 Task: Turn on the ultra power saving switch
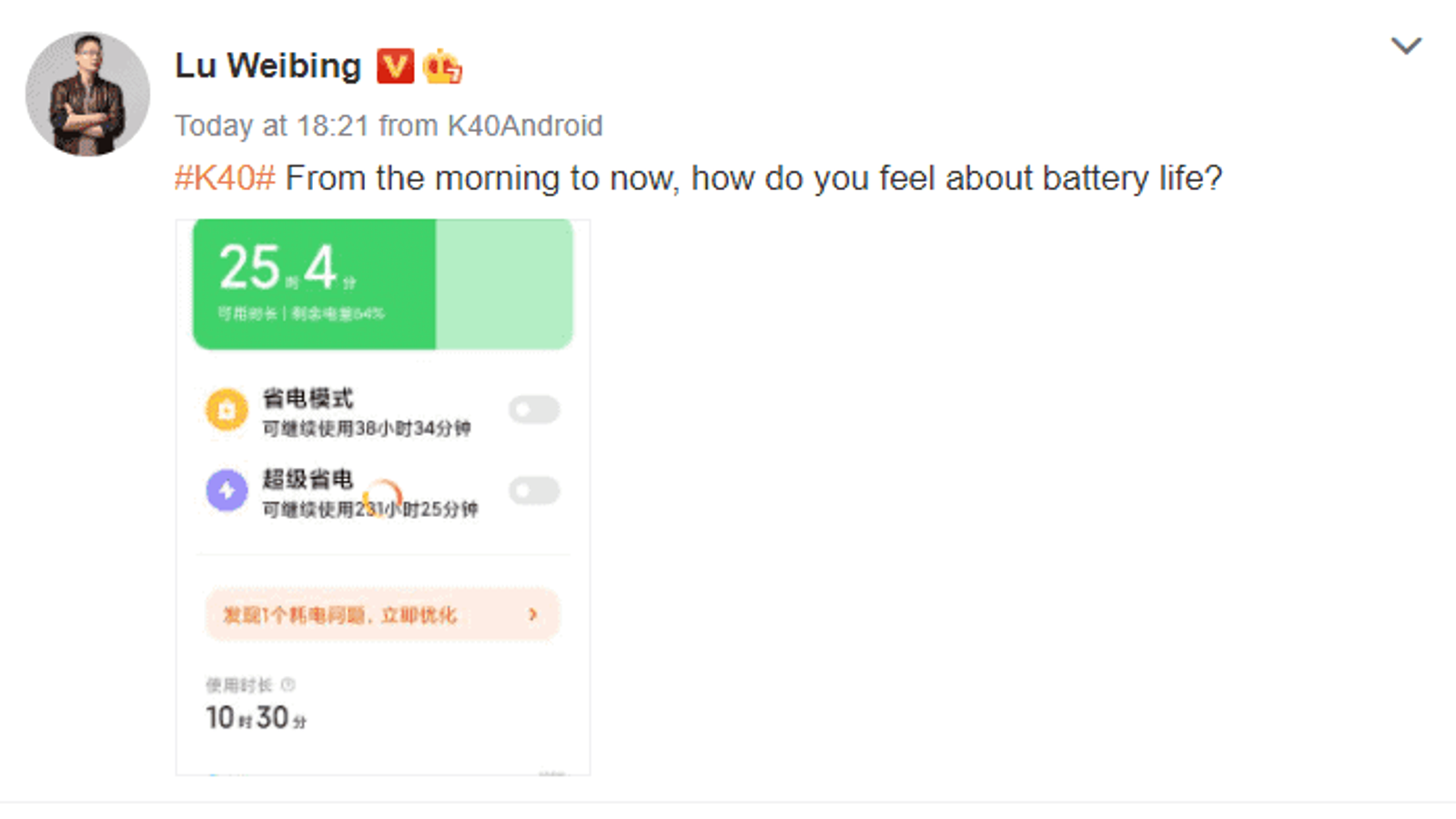pos(534,491)
